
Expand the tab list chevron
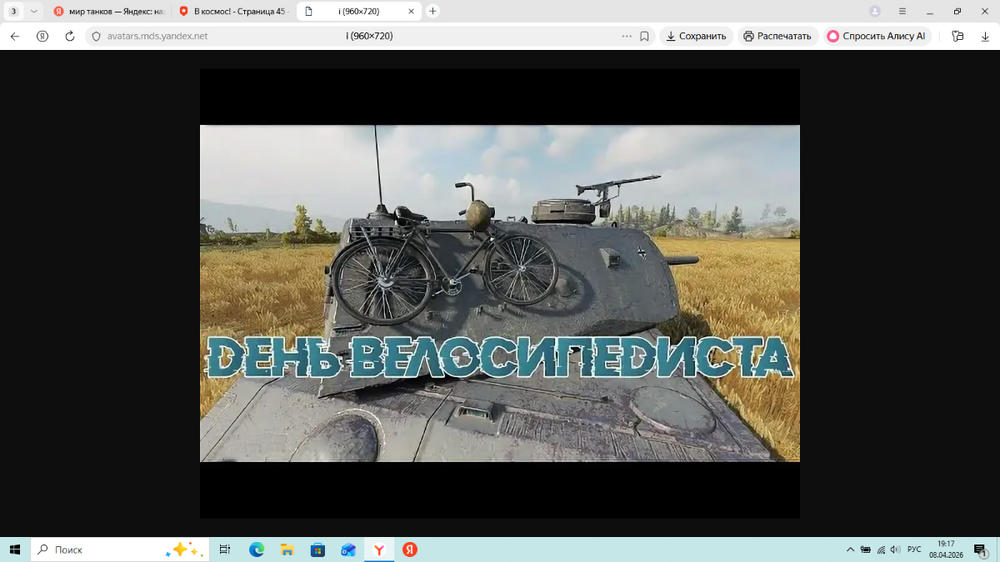[34, 11]
